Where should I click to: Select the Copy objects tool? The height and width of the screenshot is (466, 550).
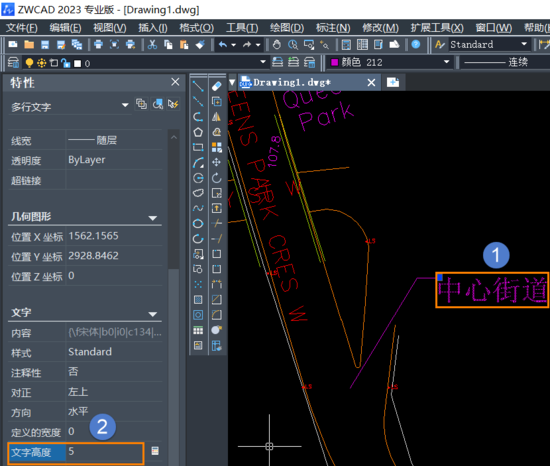coord(217,101)
